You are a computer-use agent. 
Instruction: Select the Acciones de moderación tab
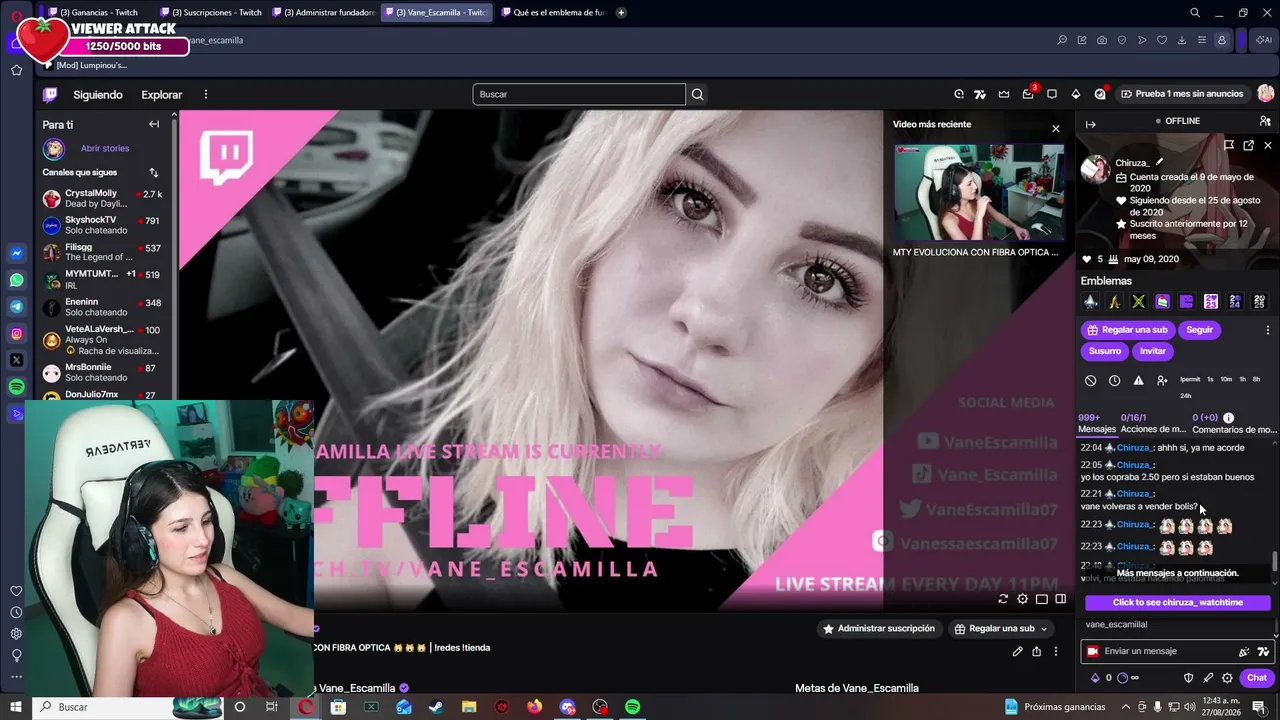1153,424
